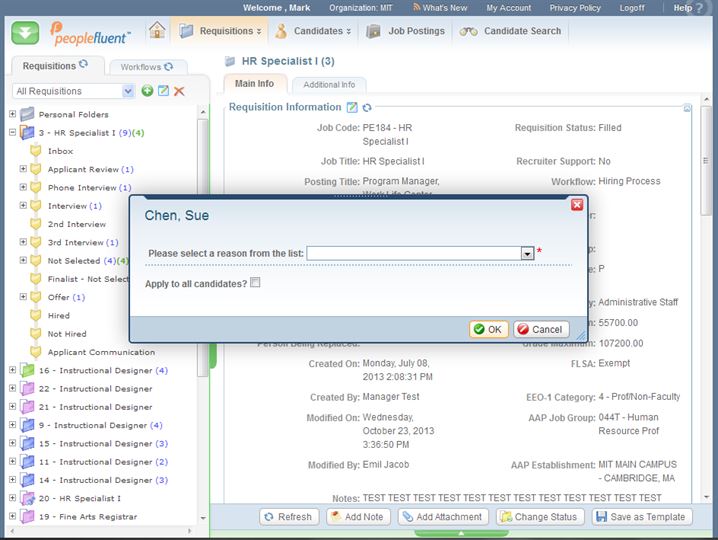
Task: Collapse the 3 - HR Specialist I node
Action: pyautogui.click(x=12, y=132)
